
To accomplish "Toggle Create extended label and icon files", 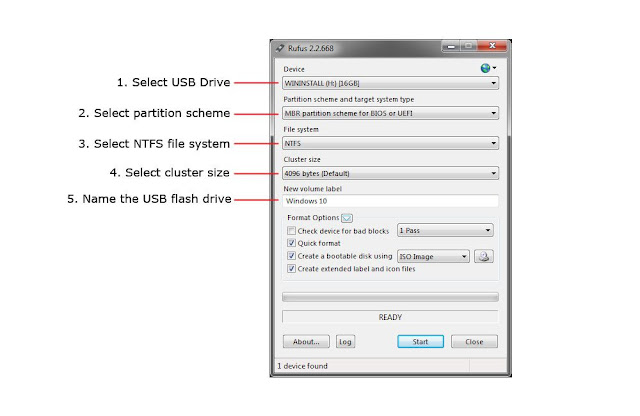I will tap(291, 269).
